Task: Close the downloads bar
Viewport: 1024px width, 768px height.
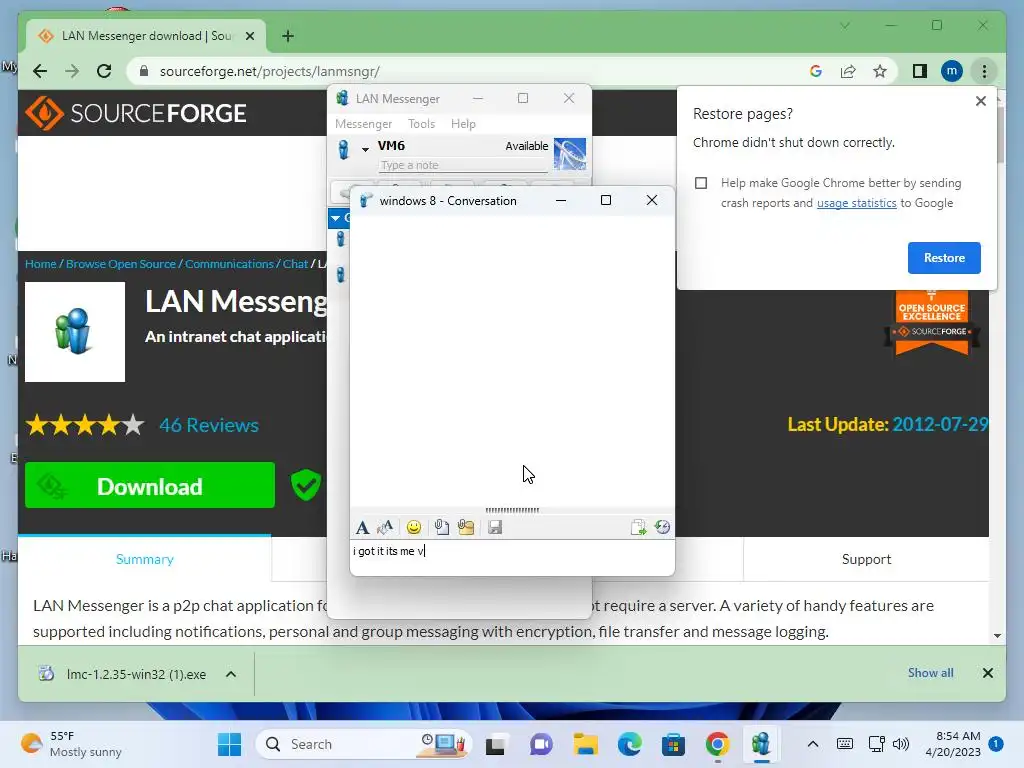Action: tap(987, 673)
